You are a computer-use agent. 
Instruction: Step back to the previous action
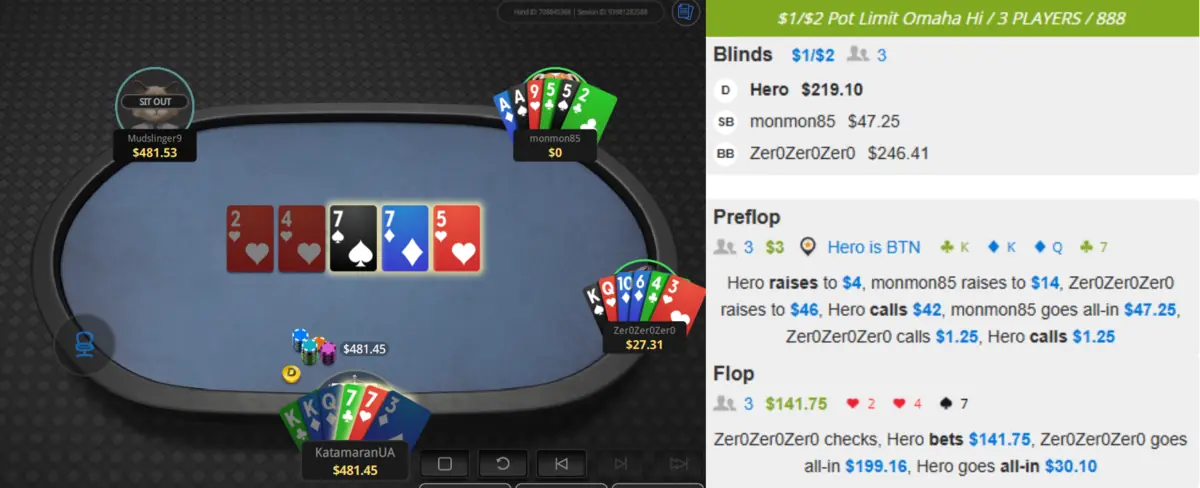pos(561,464)
